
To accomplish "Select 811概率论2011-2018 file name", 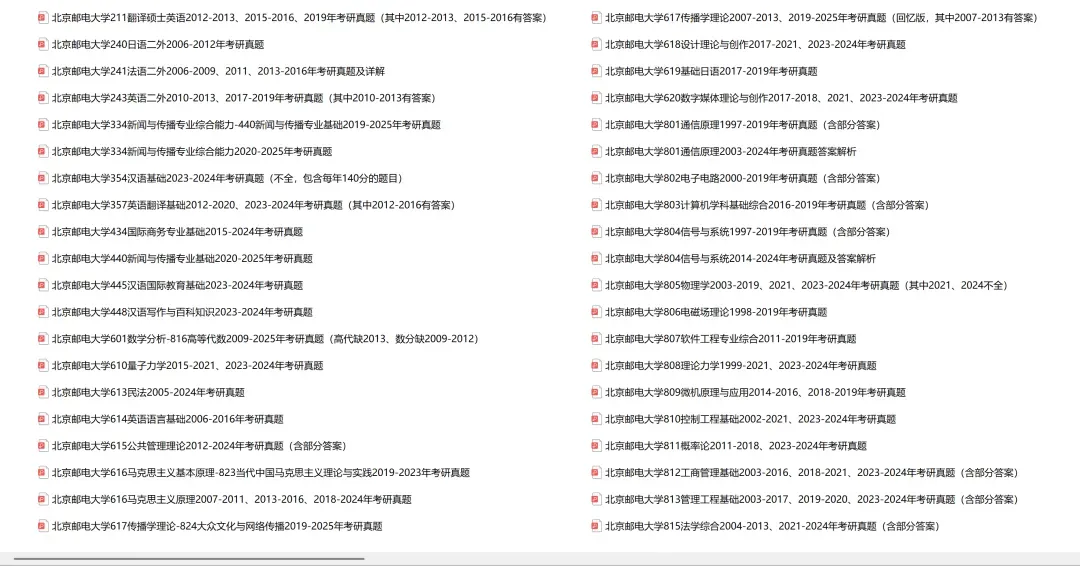I will point(736,446).
